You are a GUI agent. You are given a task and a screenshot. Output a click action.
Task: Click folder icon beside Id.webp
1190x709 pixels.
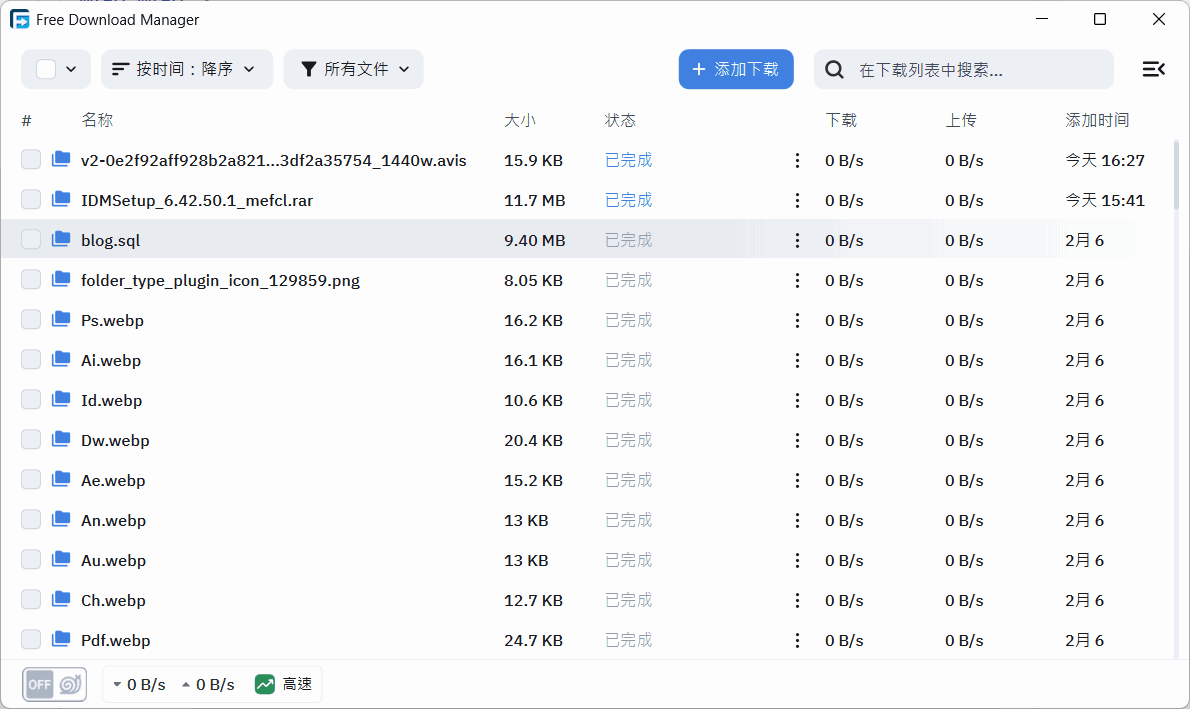pos(61,399)
